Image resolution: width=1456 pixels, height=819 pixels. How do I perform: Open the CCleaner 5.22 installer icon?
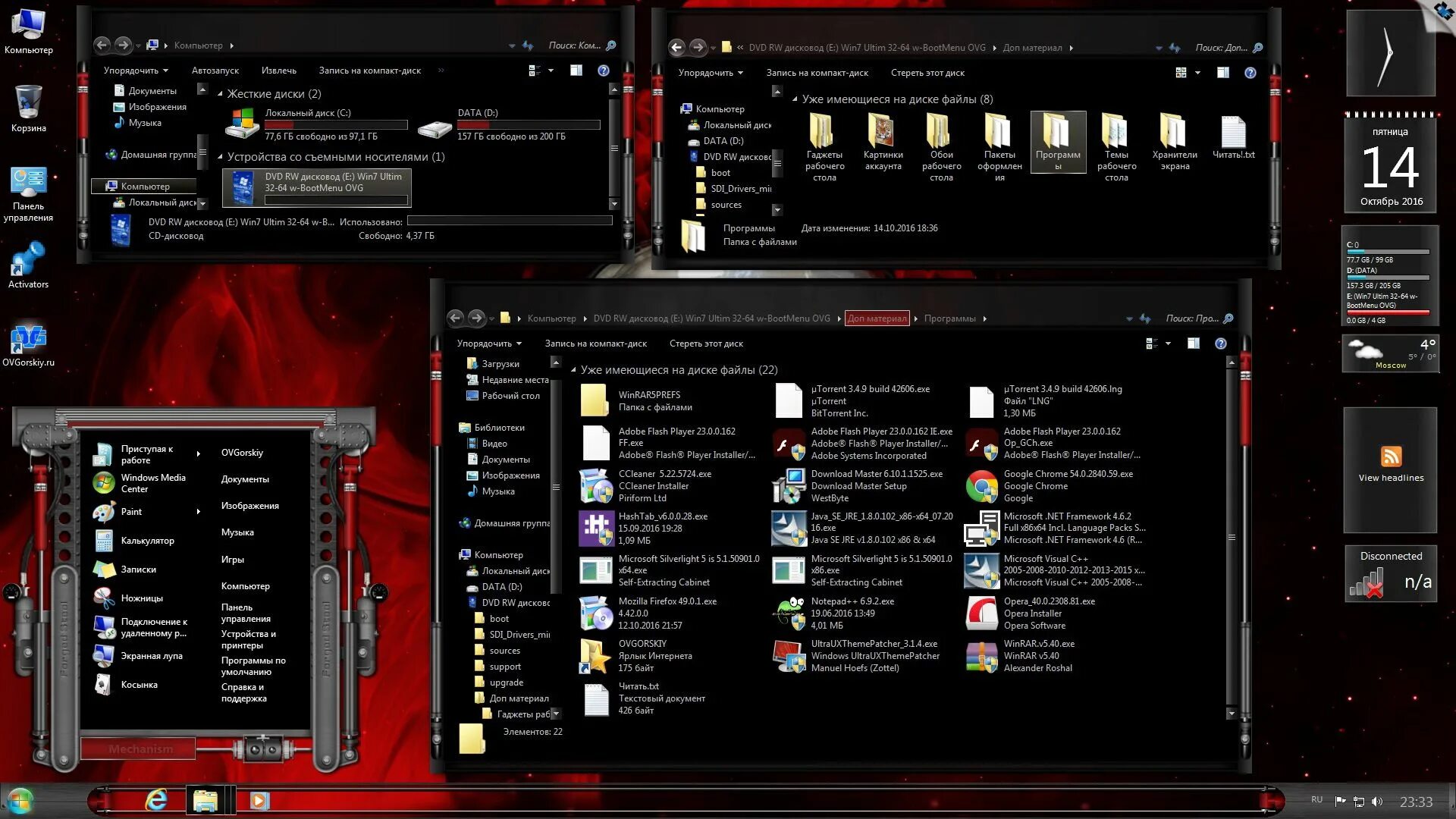pyautogui.click(x=595, y=486)
